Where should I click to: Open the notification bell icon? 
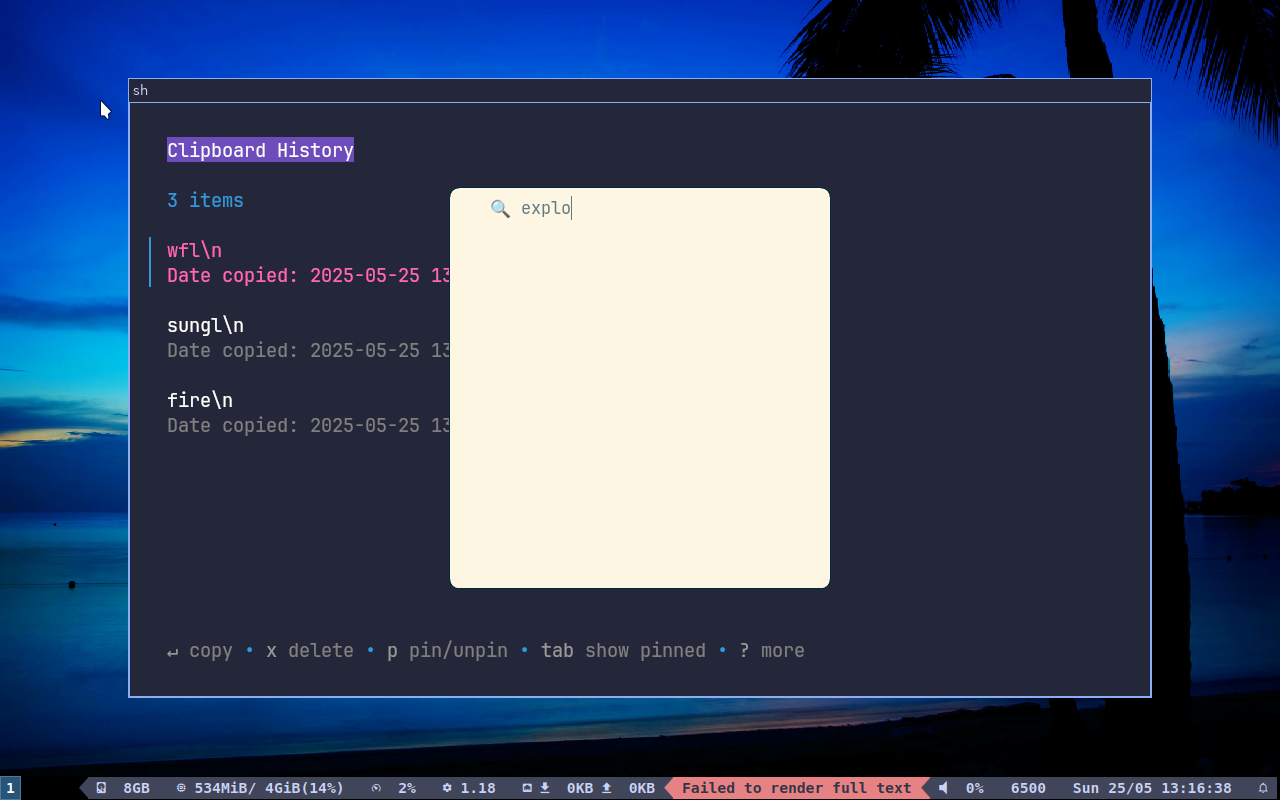(x=1263, y=788)
